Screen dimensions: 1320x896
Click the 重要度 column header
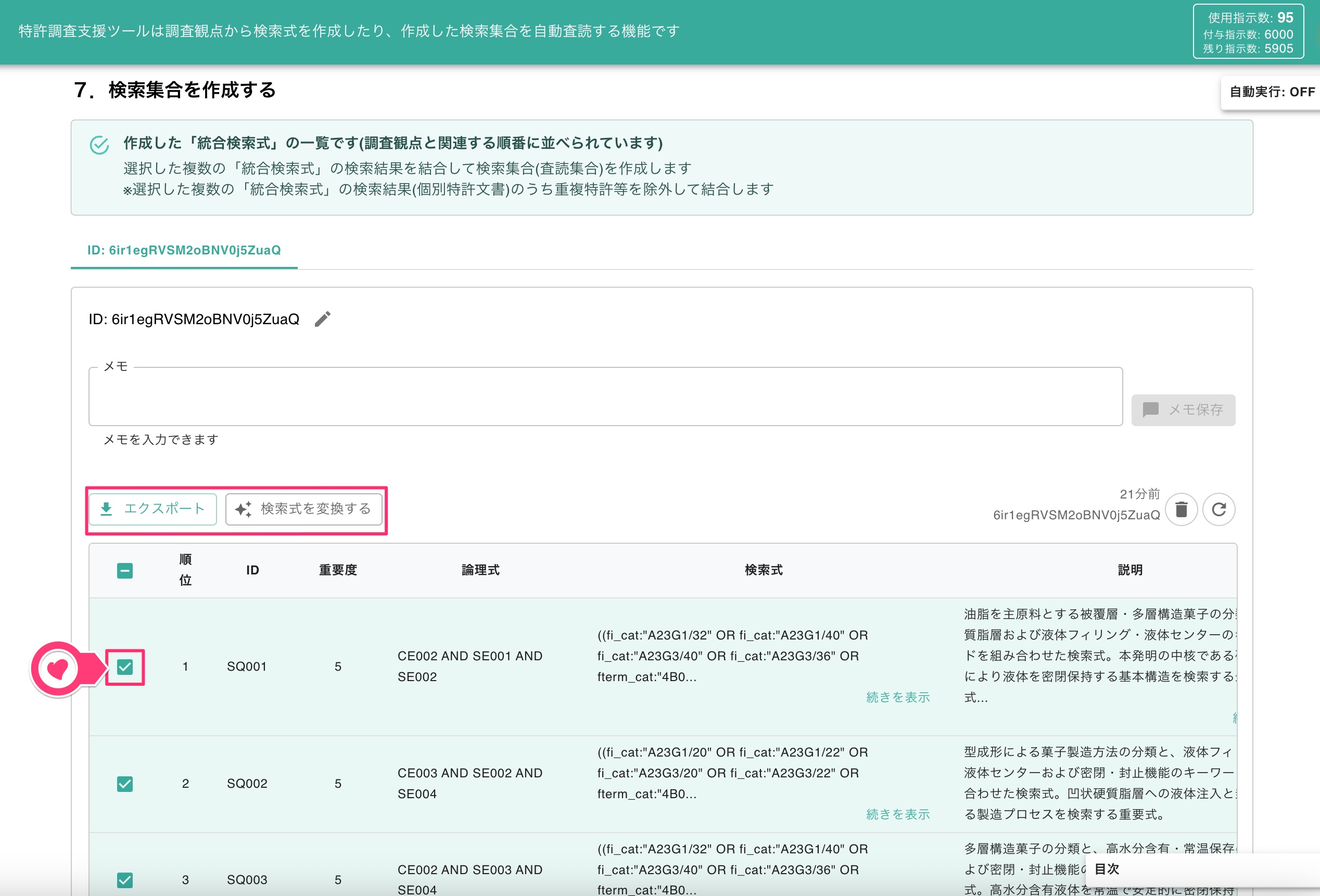point(338,570)
